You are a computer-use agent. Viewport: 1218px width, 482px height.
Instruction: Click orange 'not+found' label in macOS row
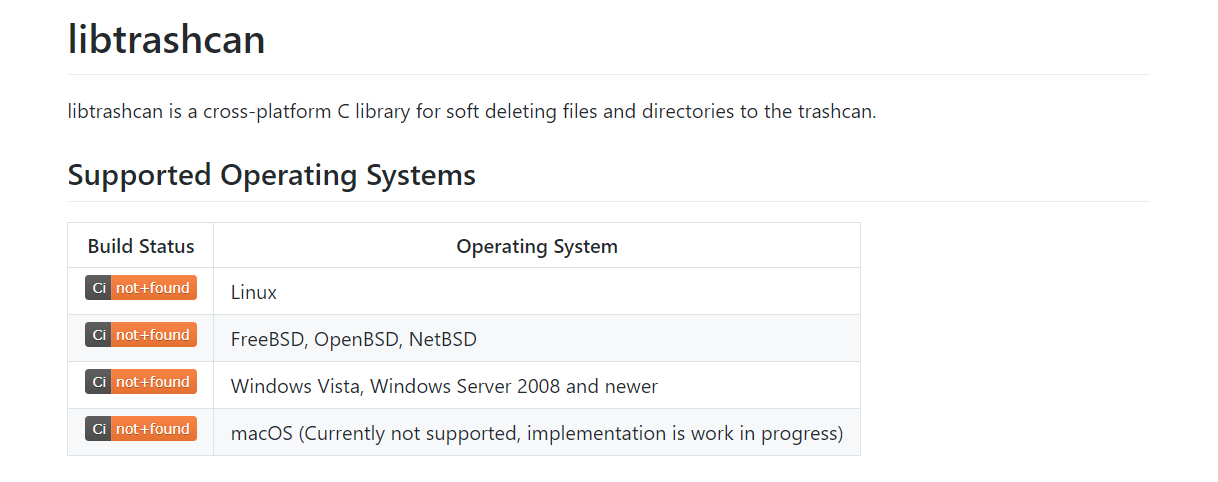click(153, 429)
